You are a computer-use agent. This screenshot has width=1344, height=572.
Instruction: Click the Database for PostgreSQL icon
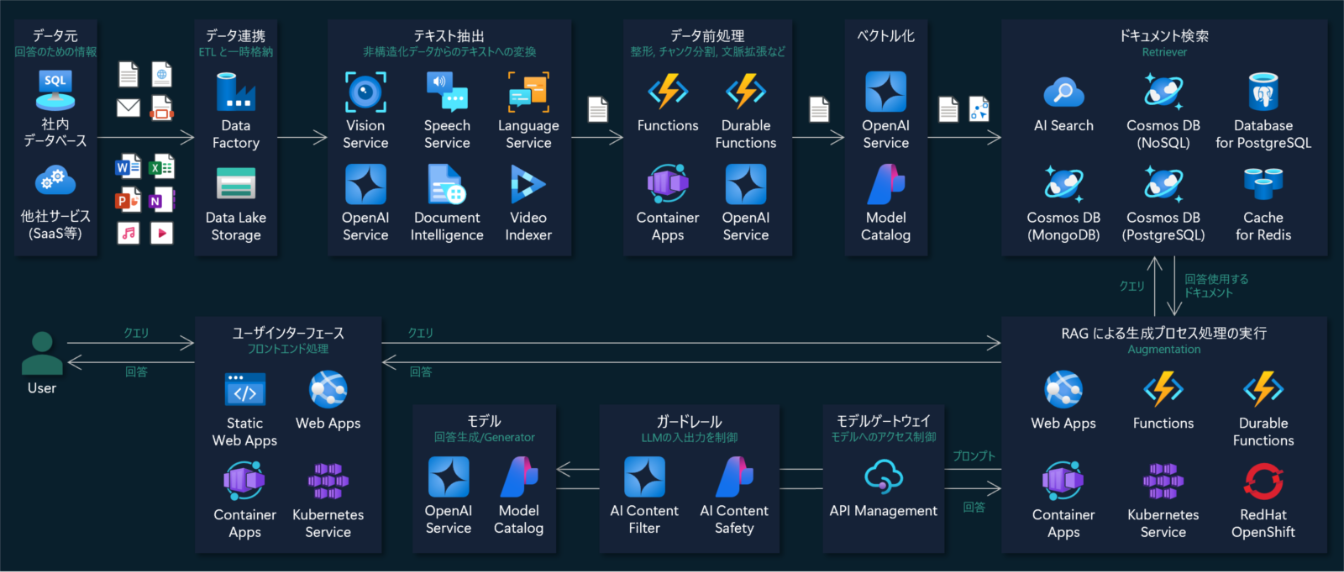click(x=1264, y=91)
